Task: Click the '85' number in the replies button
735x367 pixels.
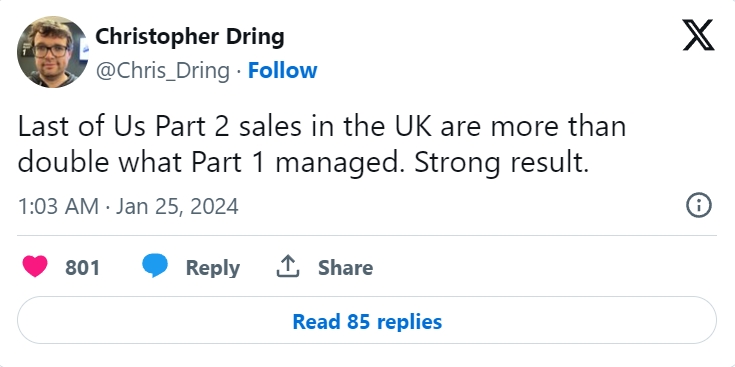Action: point(359,322)
